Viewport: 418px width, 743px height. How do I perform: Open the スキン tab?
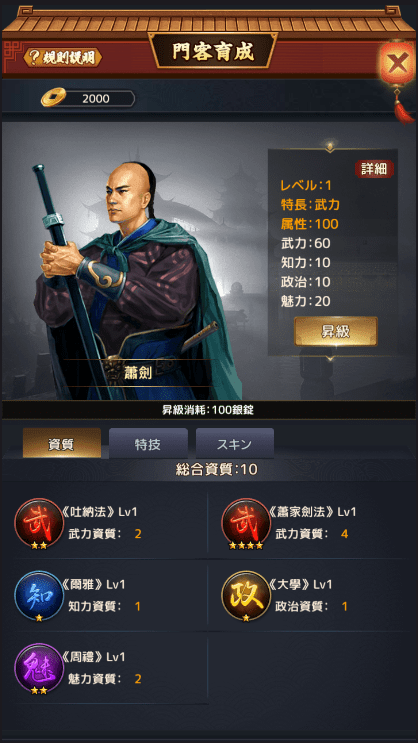(x=235, y=444)
